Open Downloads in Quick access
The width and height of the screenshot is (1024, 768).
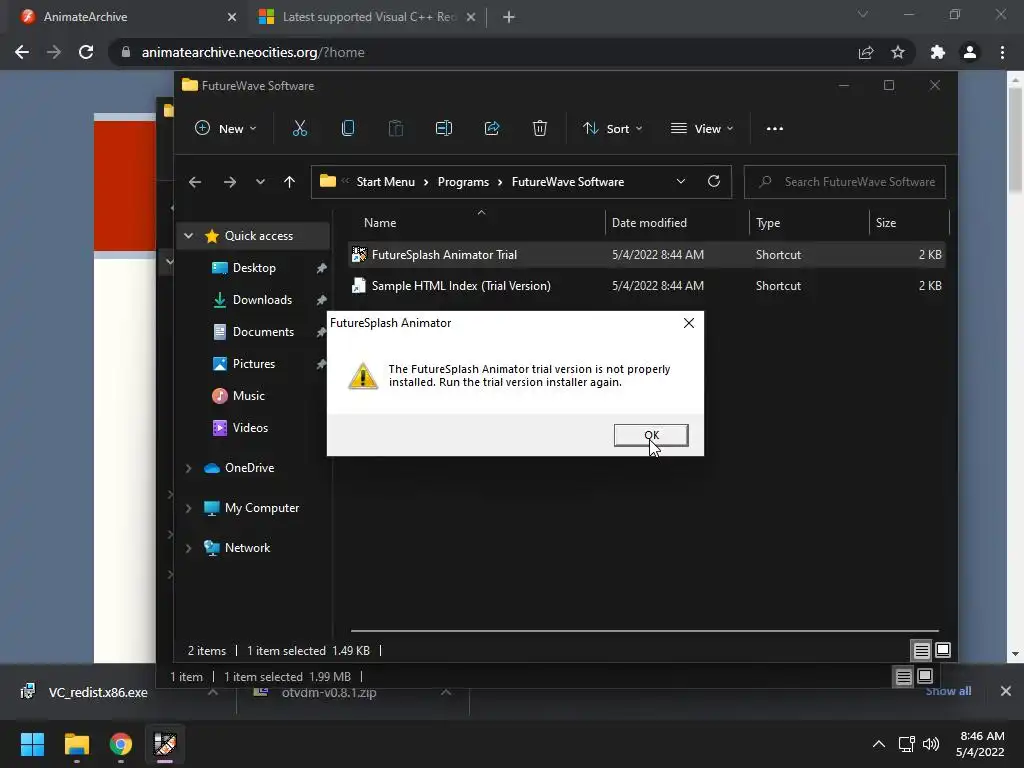pyautogui.click(x=262, y=300)
